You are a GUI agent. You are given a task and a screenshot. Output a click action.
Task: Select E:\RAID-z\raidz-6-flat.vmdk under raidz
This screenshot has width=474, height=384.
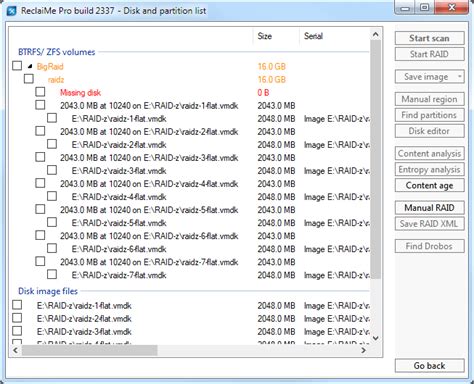tap(119, 249)
